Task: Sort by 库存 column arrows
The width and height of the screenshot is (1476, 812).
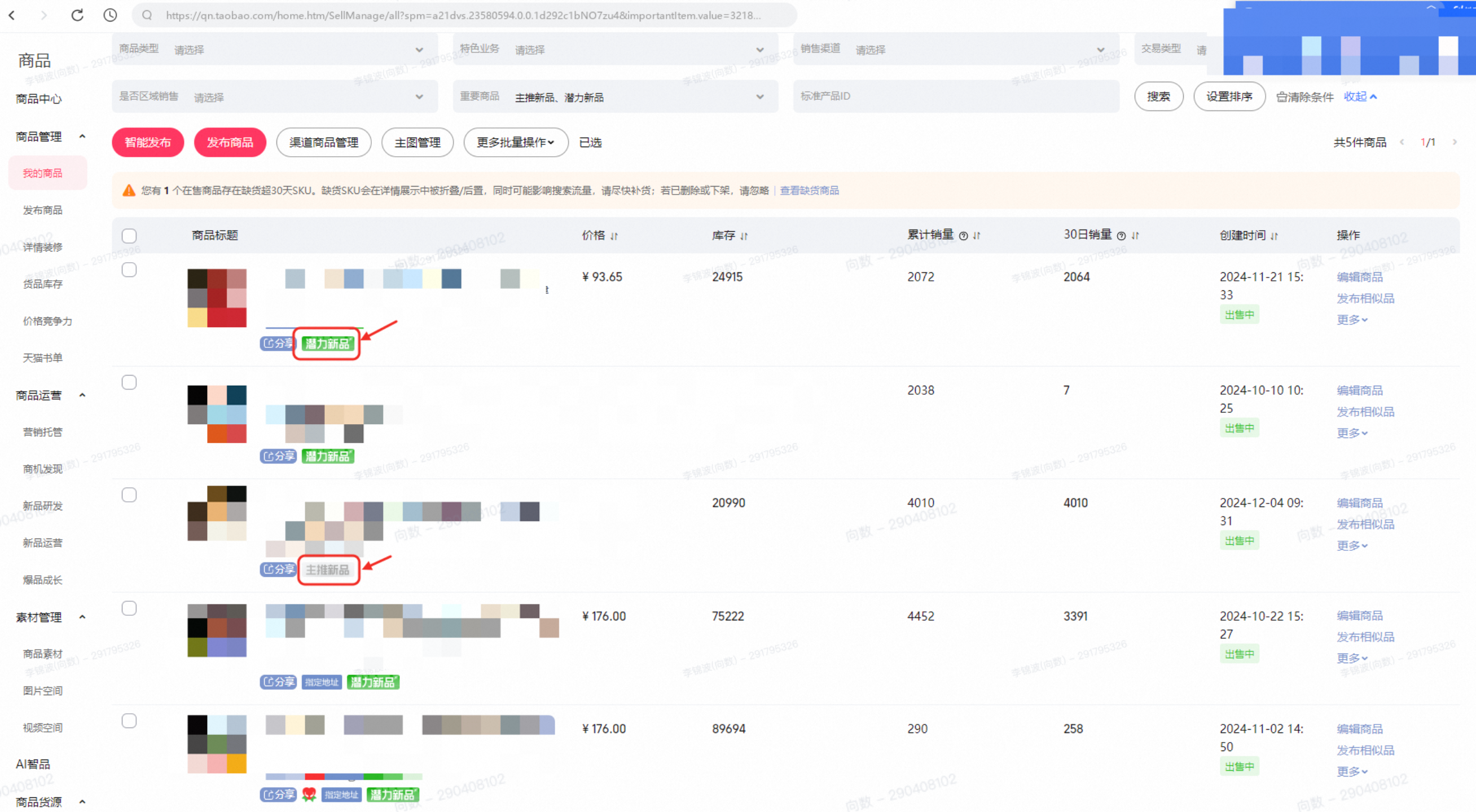Action: tap(744, 236)
